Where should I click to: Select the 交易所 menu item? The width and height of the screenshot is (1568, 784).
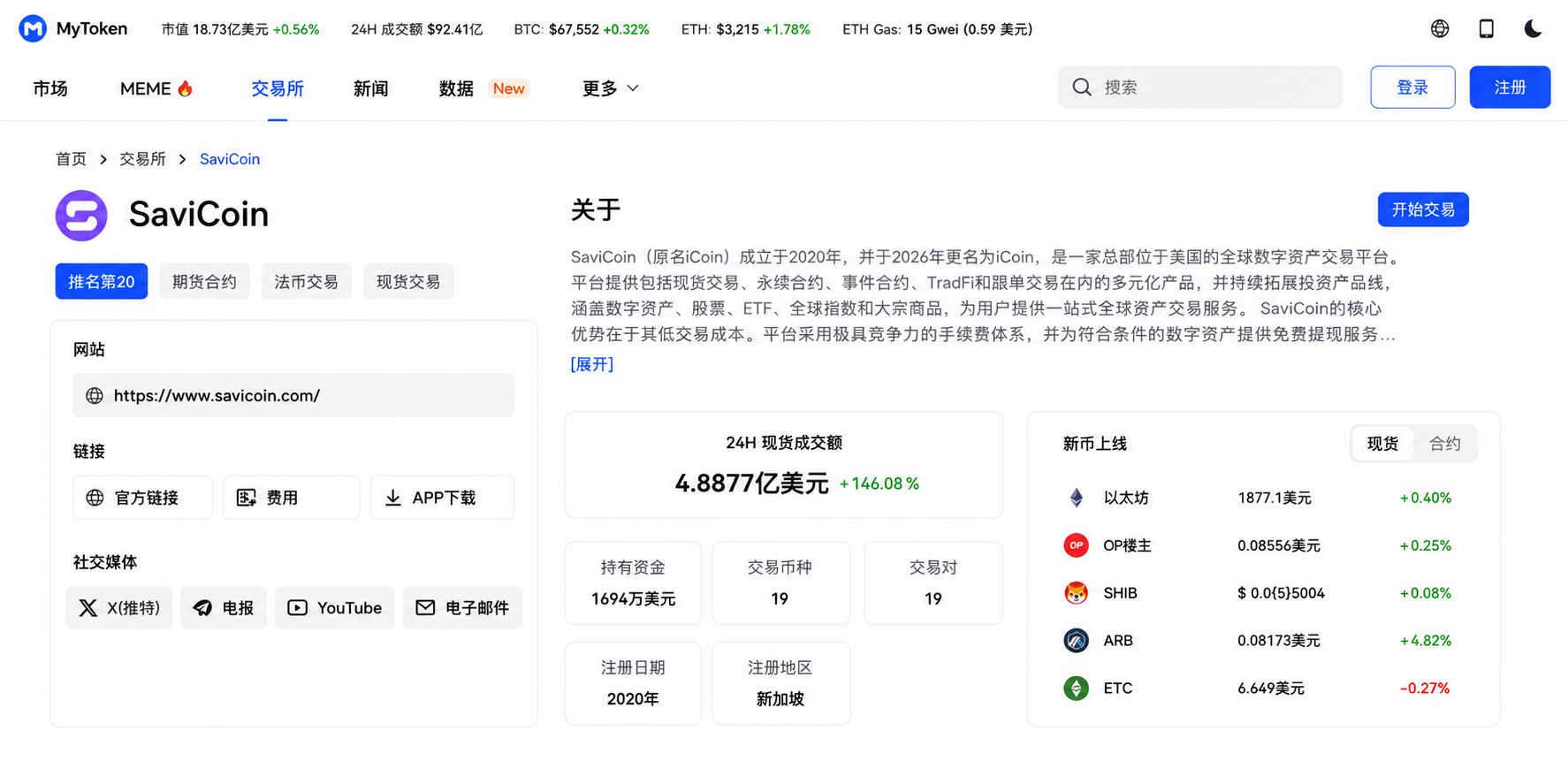point(278,88)
